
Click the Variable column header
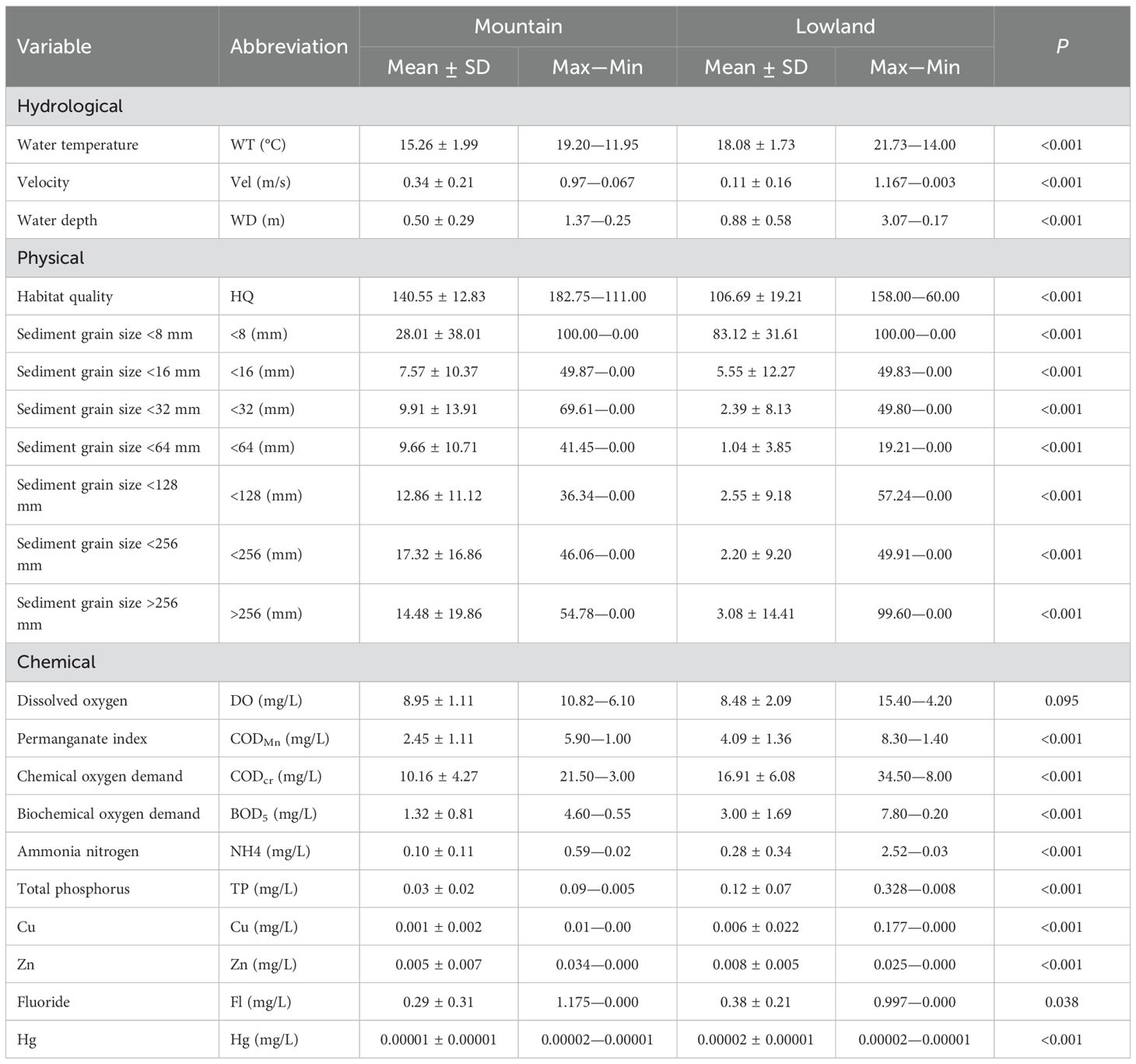(54, 47)
